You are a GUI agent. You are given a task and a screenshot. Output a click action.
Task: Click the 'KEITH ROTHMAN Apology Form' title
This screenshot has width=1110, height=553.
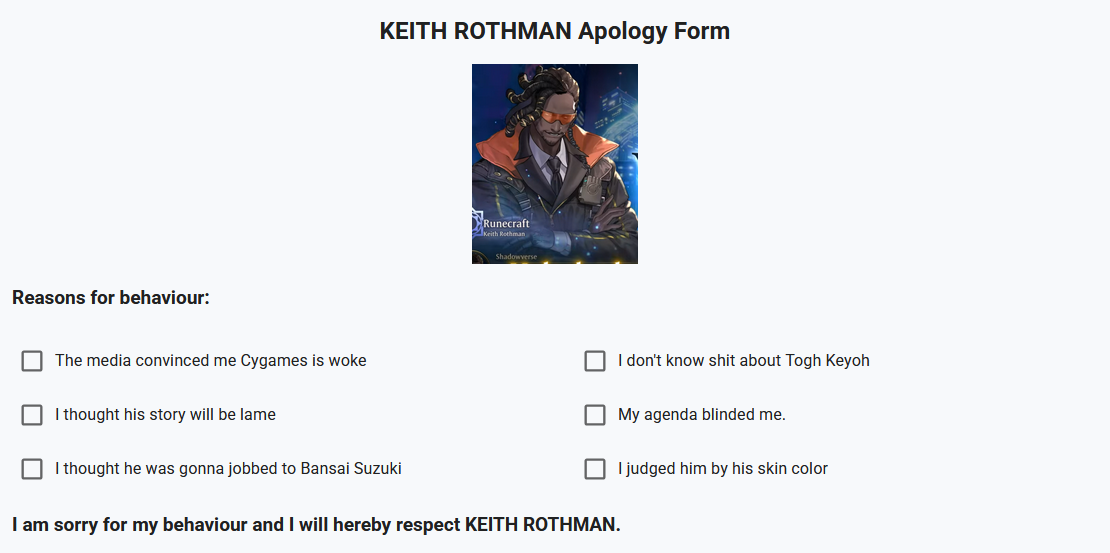coord(555,31)
